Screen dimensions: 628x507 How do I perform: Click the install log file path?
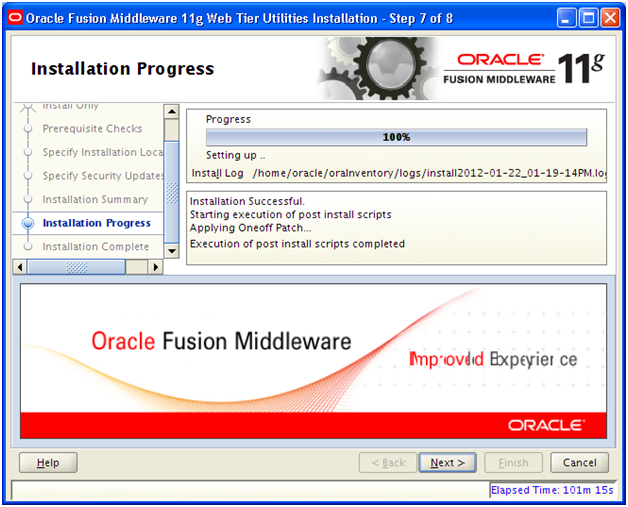pos(429,173)
